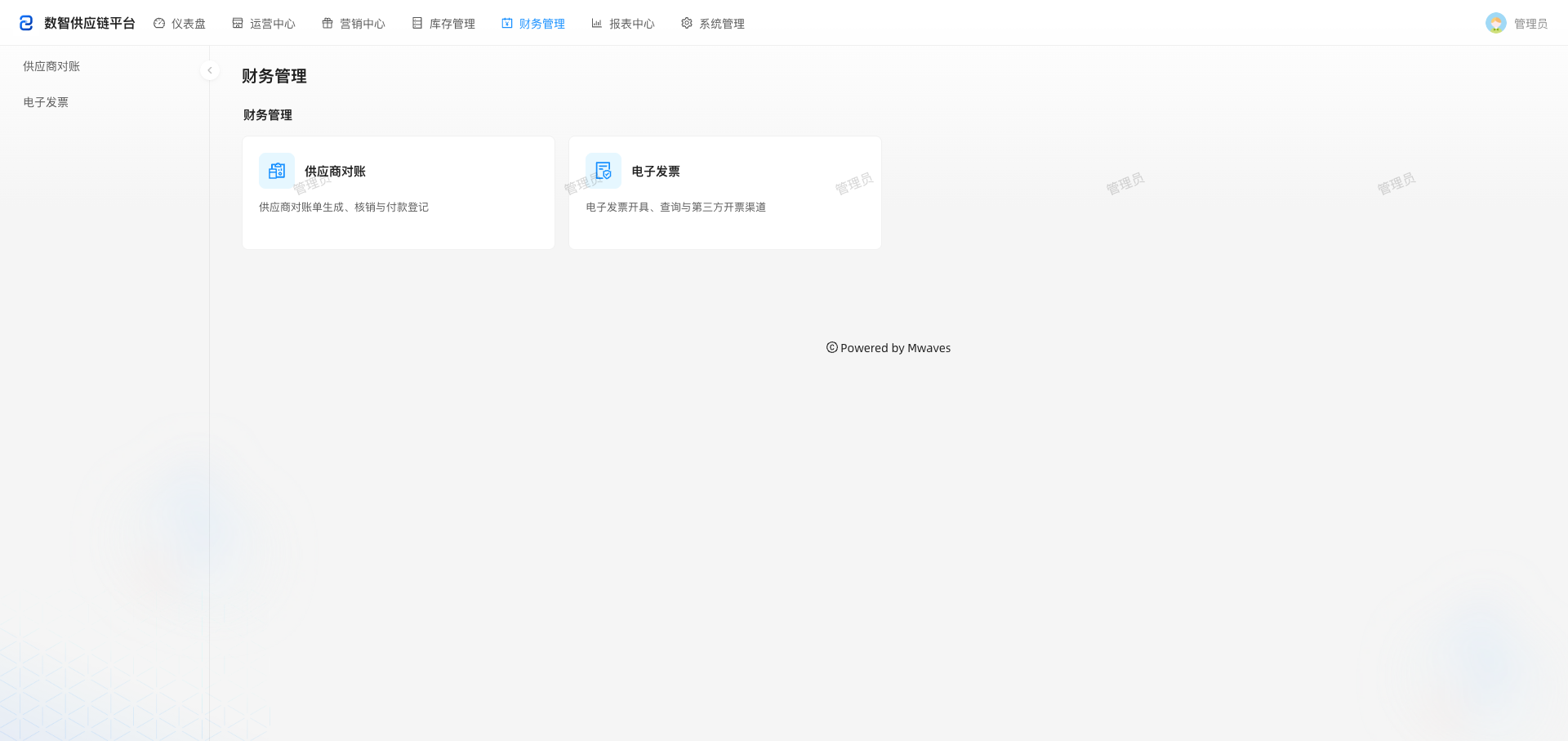Click the 运营中心 shop icon
The height and width of the screenshot is (741, 1568).
[238, 24]
